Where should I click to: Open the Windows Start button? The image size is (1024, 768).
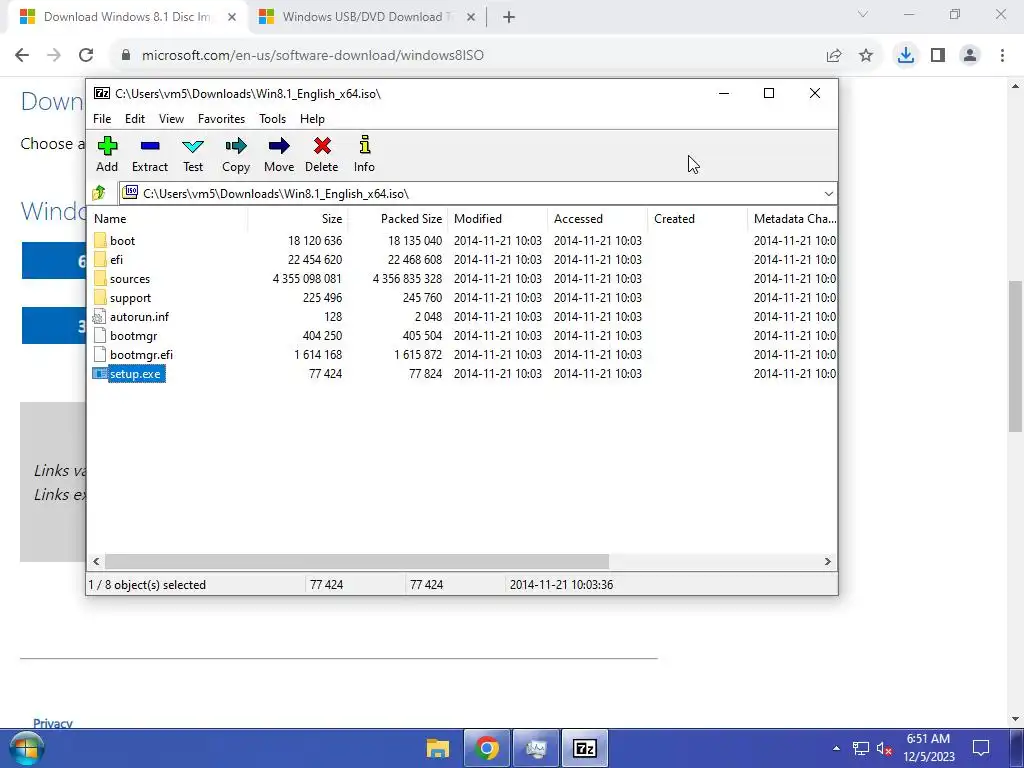tap(27, 748)
